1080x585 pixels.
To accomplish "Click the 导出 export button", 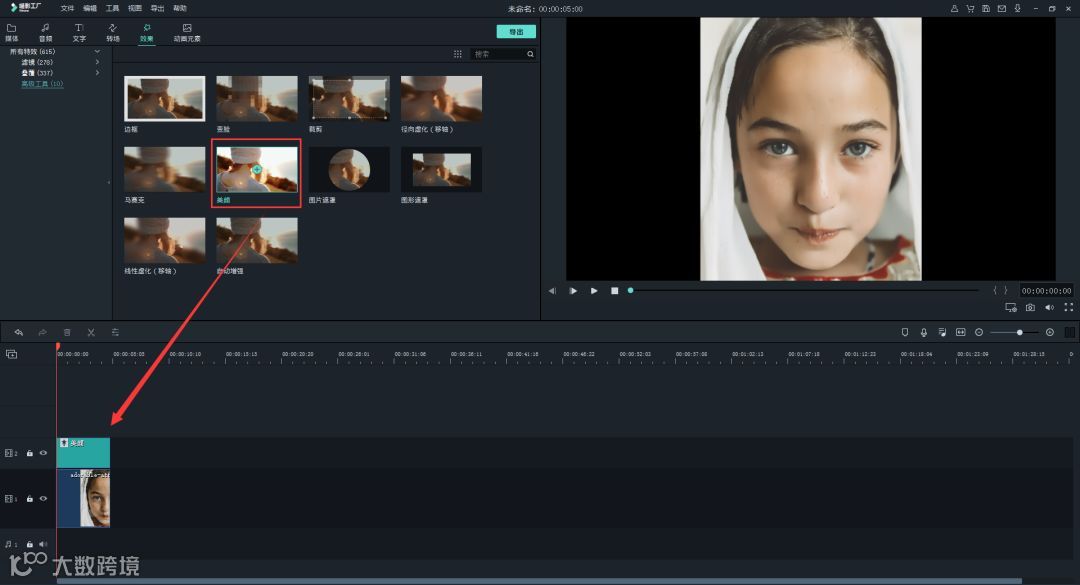I will coord(516,32).
